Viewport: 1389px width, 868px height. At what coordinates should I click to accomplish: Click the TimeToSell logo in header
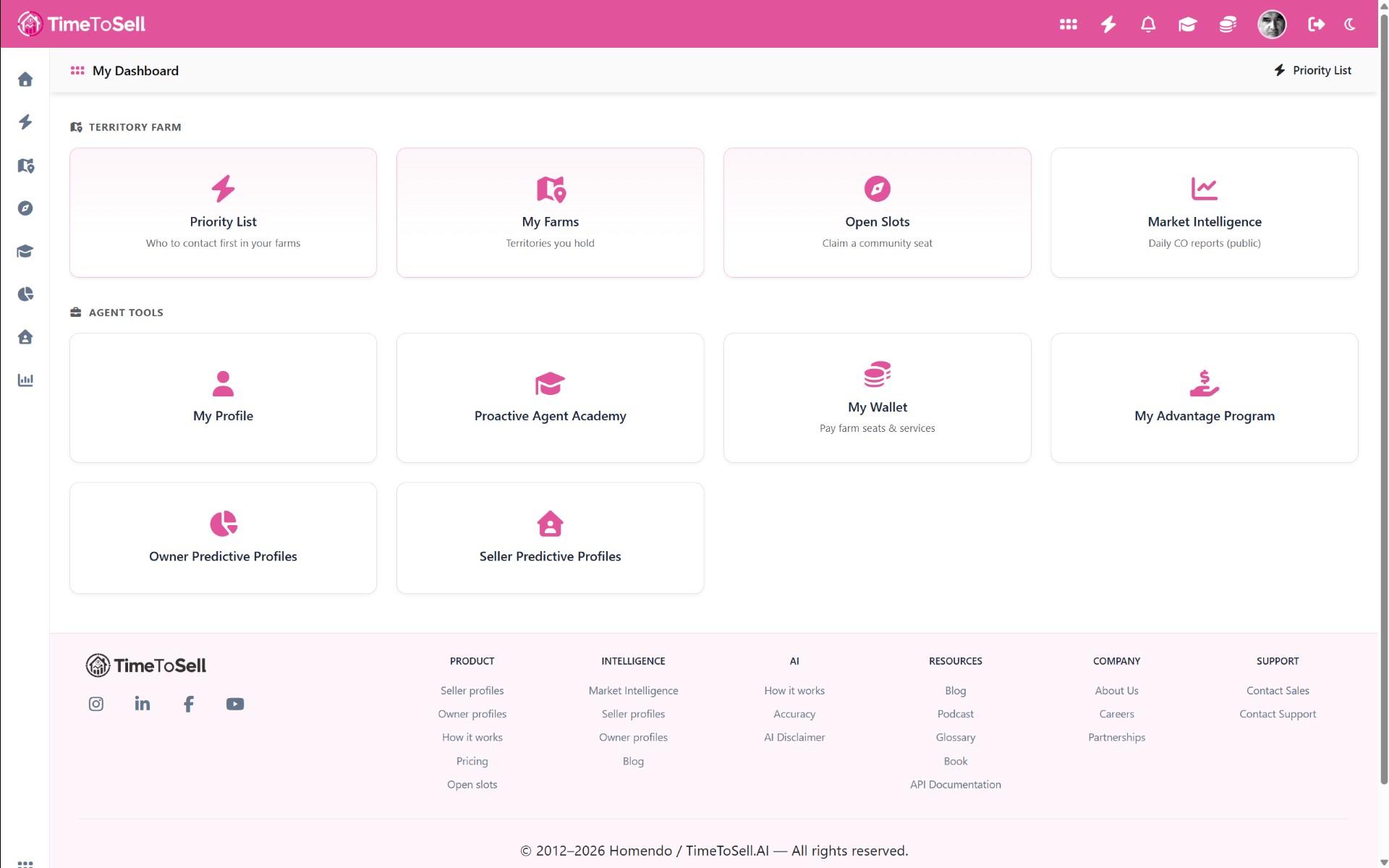(x=81, y=24)
